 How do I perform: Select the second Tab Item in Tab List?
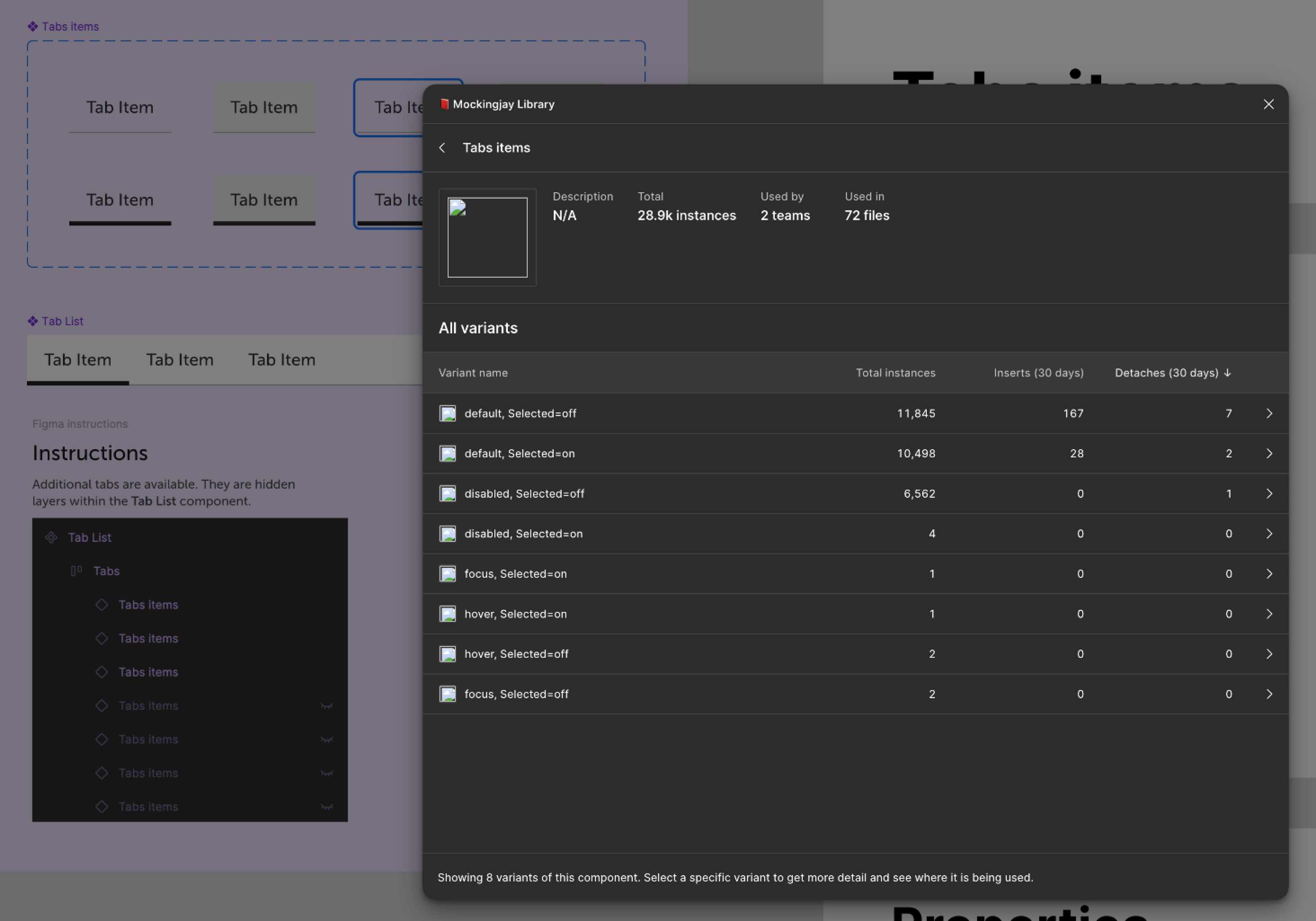tap(179, 360)
